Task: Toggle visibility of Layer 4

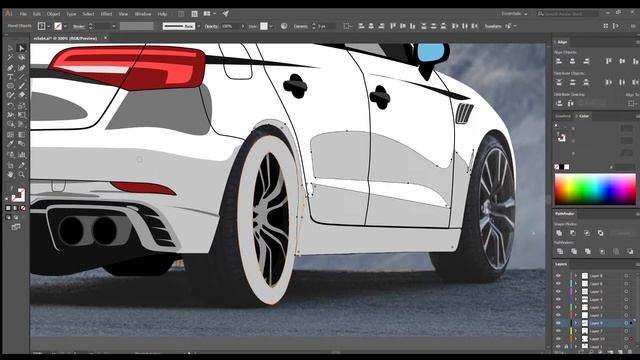Action: tap(558, 300)
